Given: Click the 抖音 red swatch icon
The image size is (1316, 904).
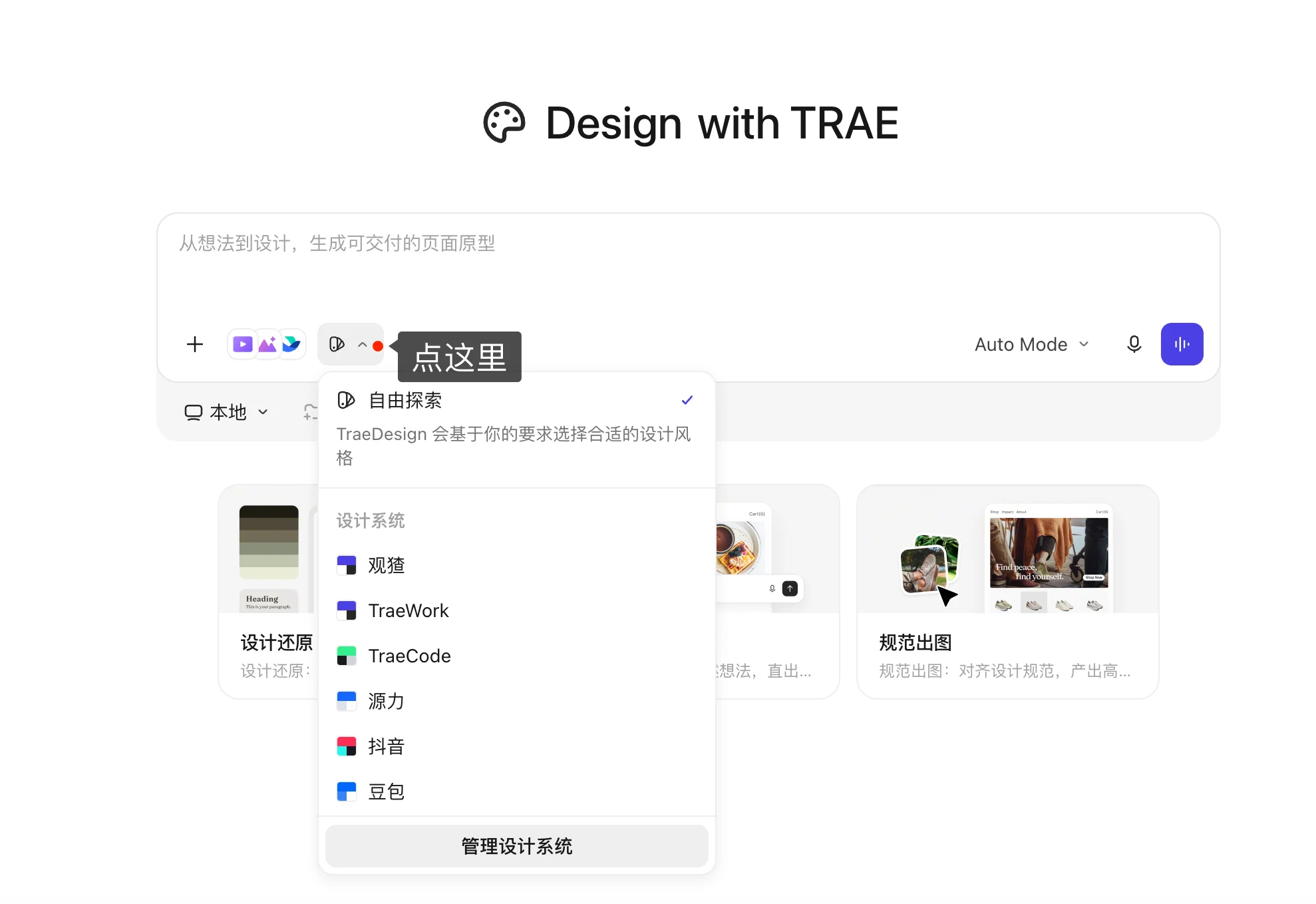Looking at the screenshot, I should click(x=347, y=746).
